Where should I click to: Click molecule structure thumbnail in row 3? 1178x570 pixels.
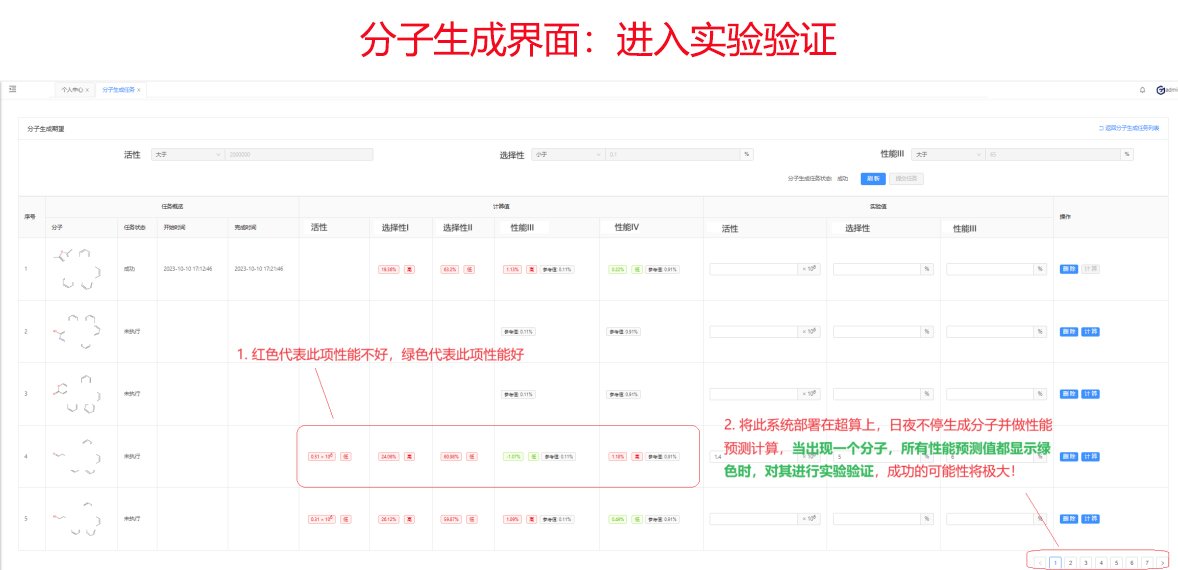pyautogui.click(x=80, y=394)
